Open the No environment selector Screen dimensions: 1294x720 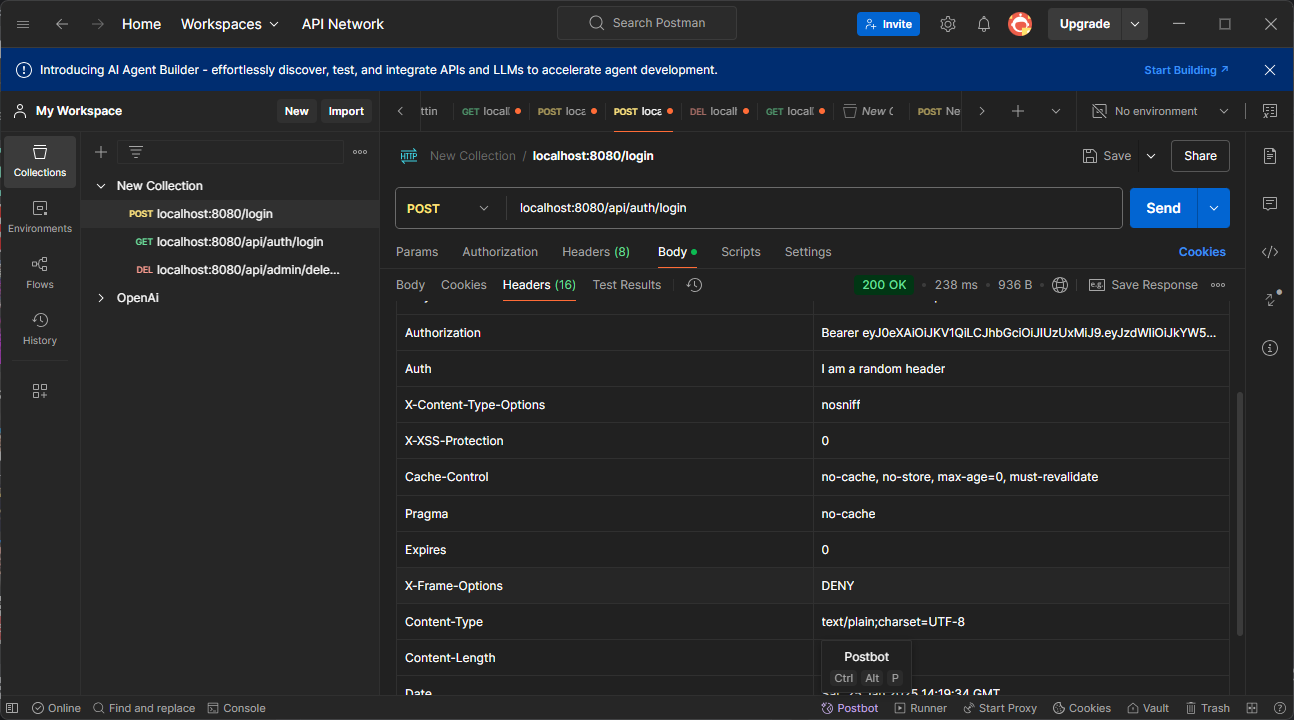1160,111
